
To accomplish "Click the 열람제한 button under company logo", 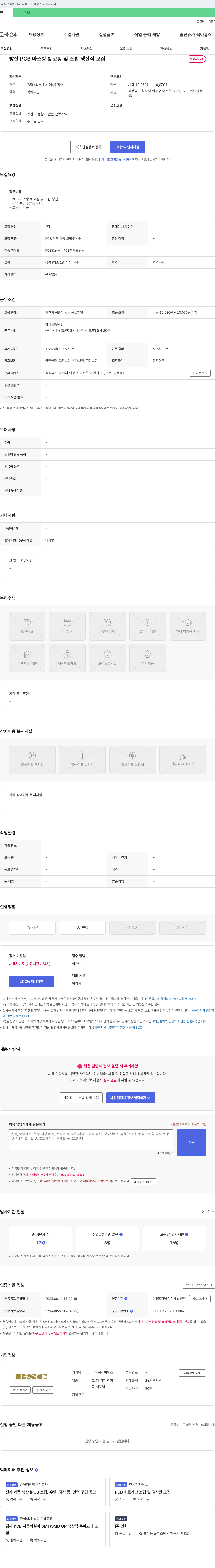I will 43,1390.
